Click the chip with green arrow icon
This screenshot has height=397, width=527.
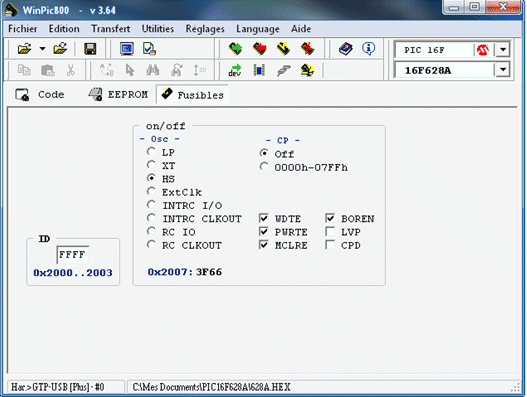[x=235, y=49]
